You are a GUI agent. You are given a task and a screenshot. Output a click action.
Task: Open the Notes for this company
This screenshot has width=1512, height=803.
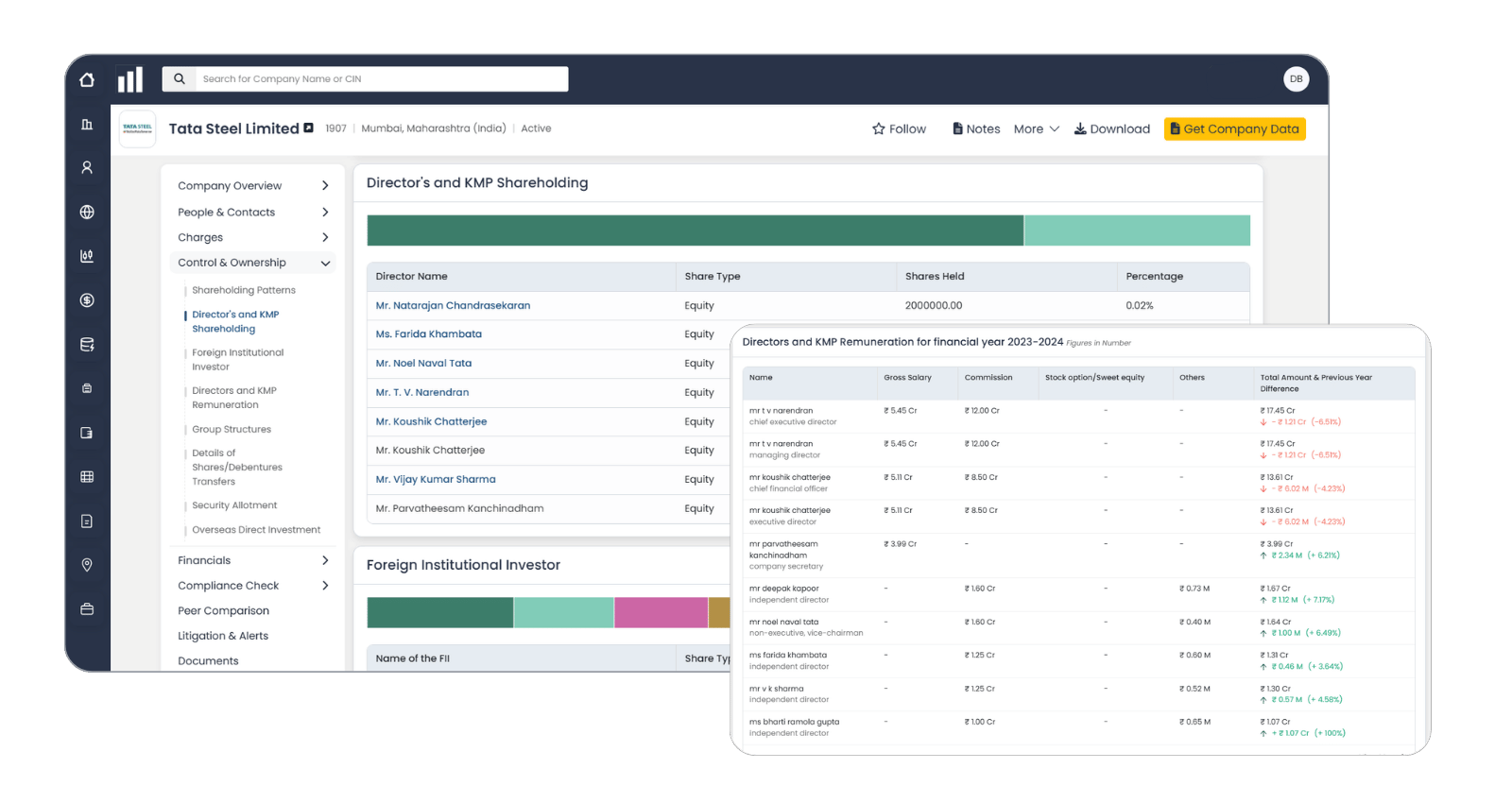click(976, 129)
